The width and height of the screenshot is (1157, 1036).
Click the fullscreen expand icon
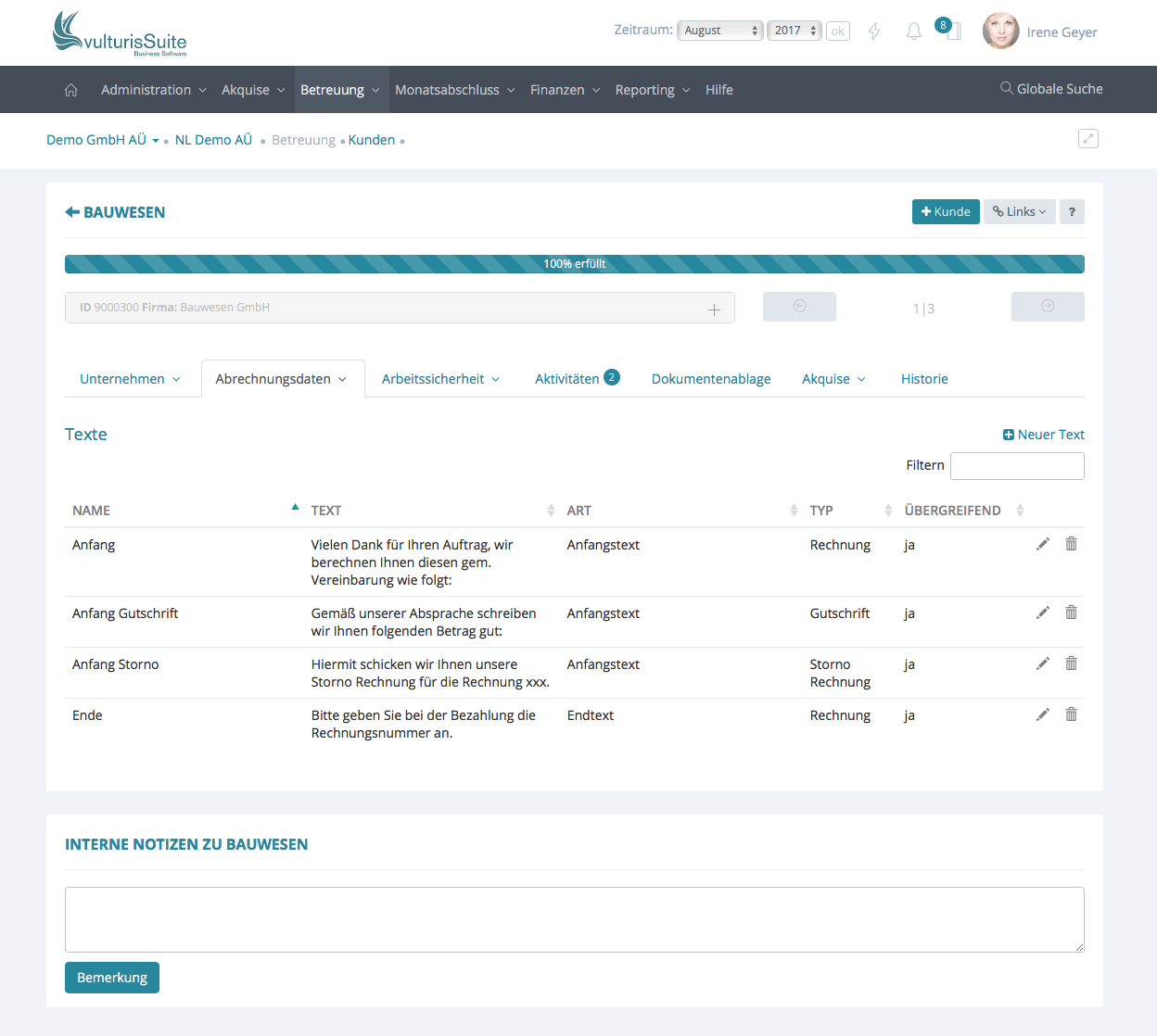click(1087, 139)
